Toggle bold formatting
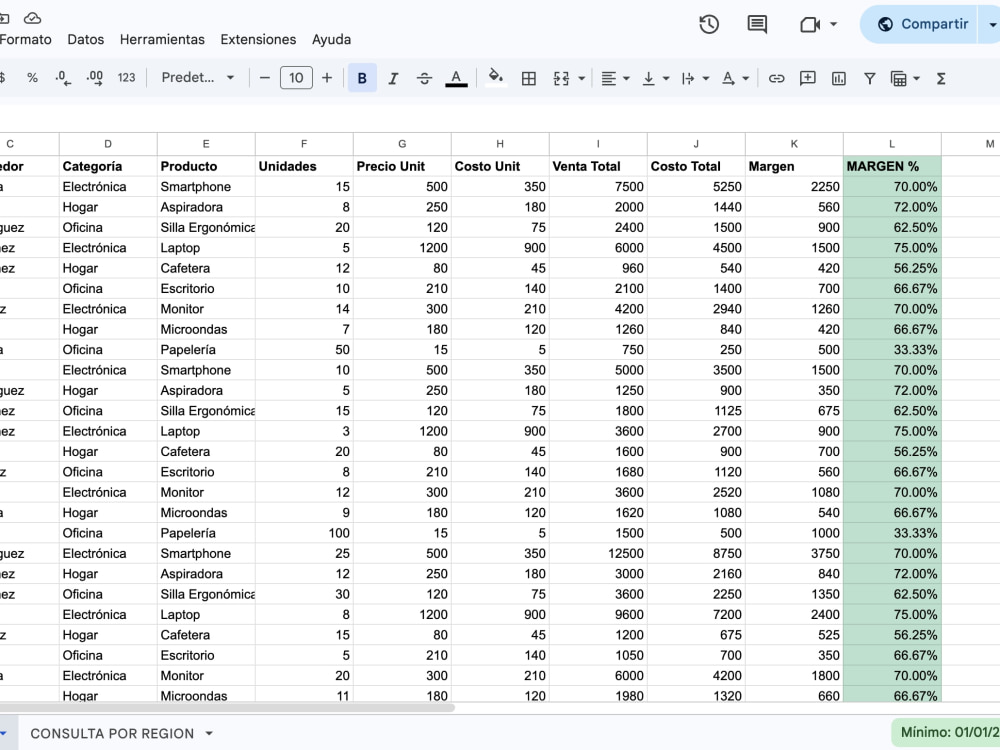This screenshot has height=750, width=1000. pos(362,78)
